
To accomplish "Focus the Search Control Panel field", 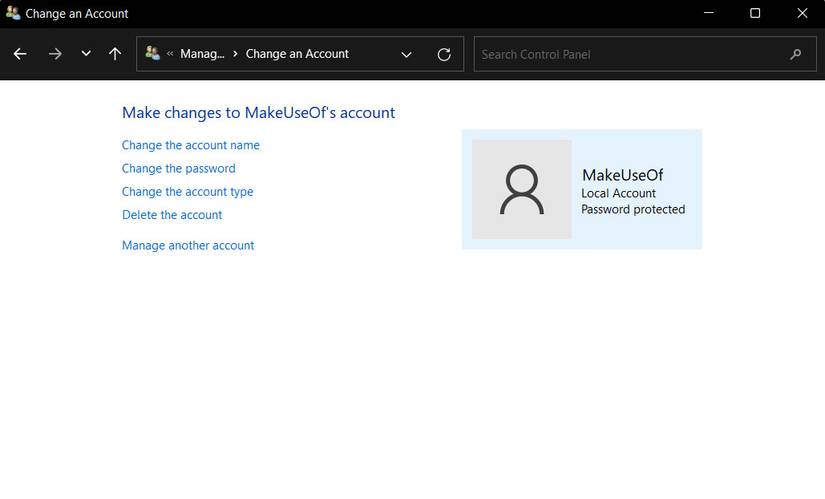I will [x=645, y=54].
